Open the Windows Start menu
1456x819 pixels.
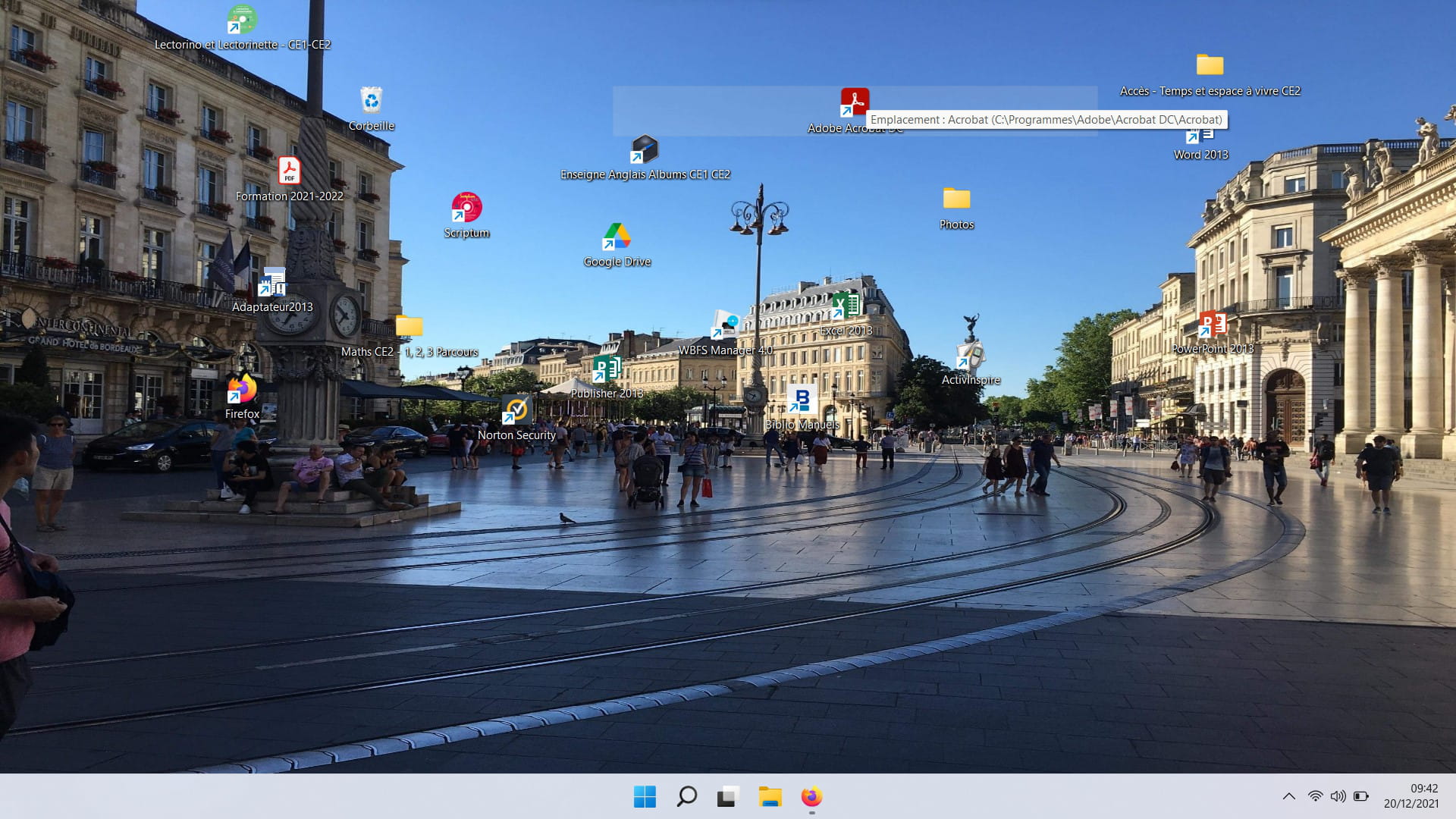click(x=645, y=796)
